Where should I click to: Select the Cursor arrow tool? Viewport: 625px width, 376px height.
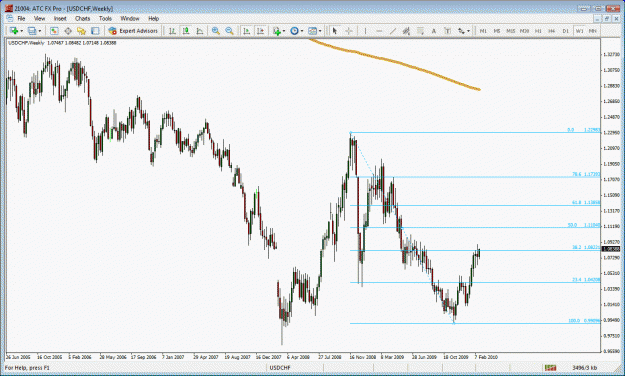pyautogui.click(x=335, y=31)
